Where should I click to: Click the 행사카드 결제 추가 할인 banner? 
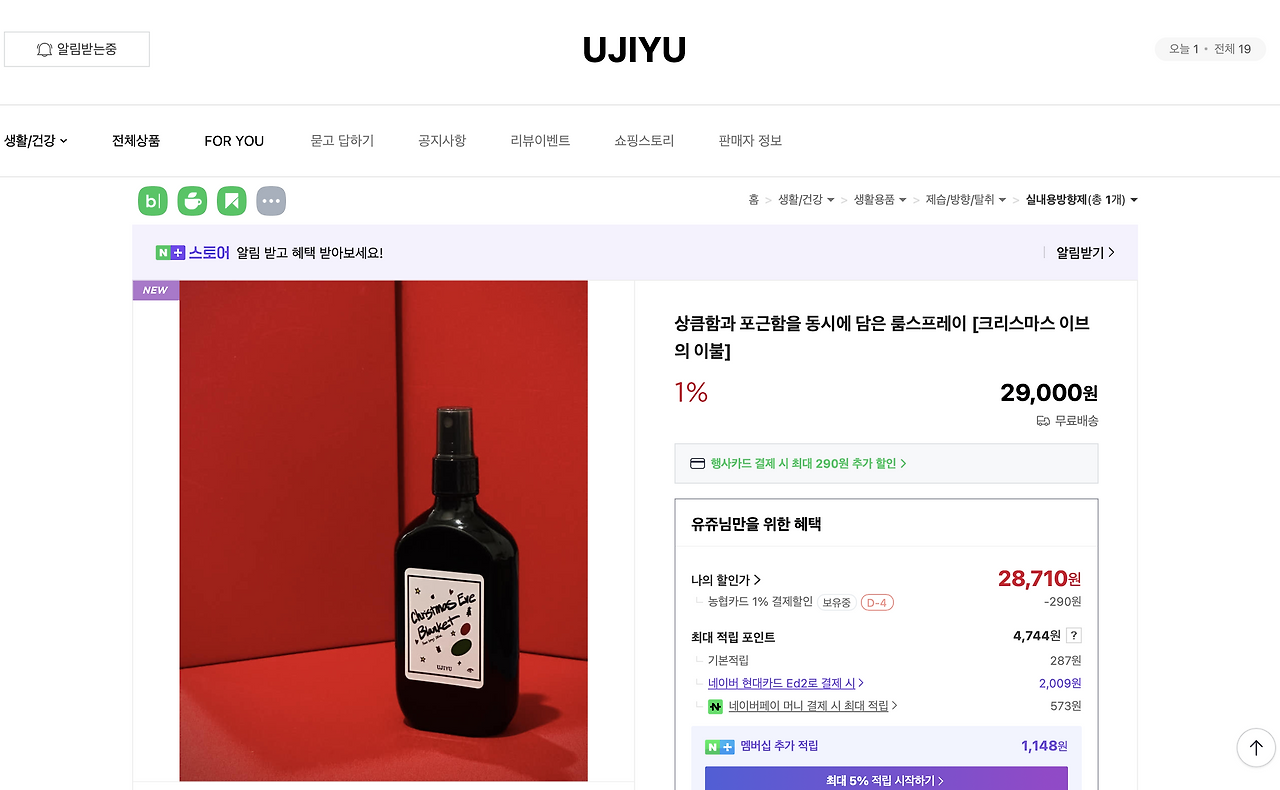886,464
